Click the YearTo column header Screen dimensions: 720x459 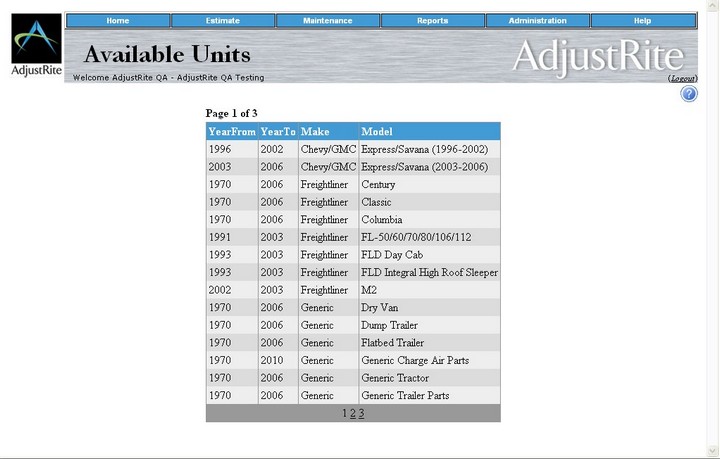278,132
